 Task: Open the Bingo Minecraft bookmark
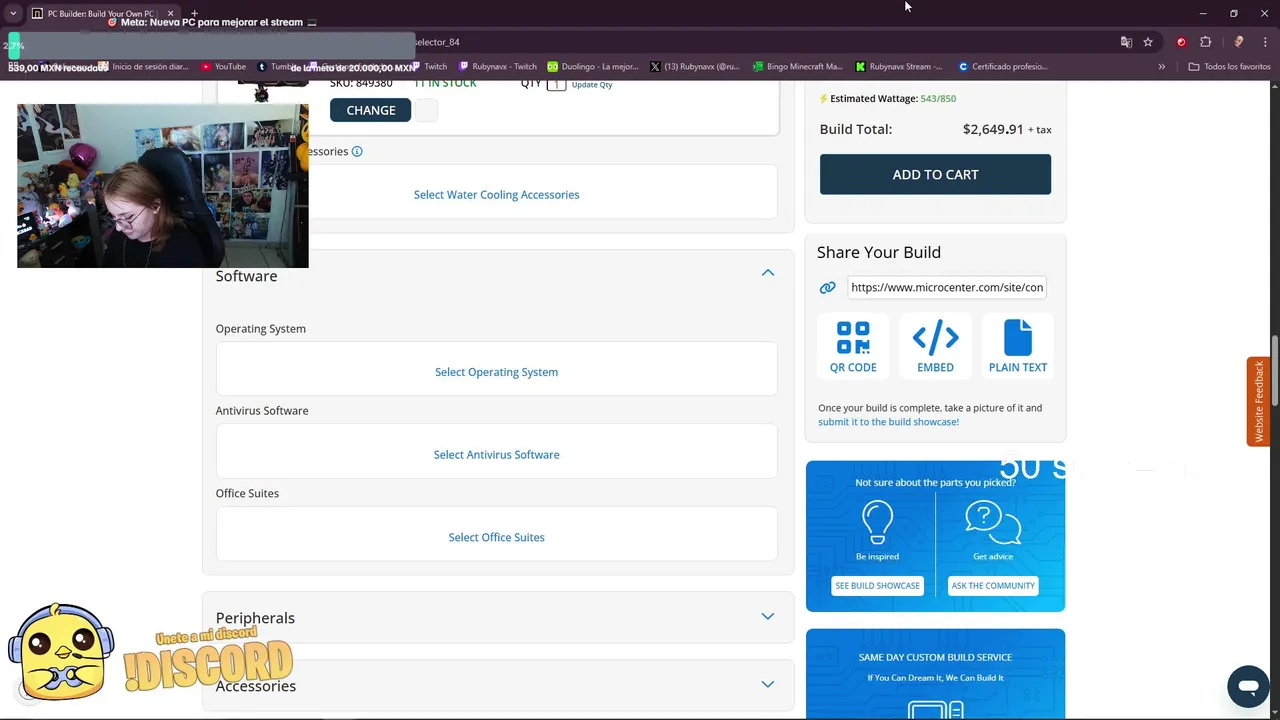pos(798,67)
